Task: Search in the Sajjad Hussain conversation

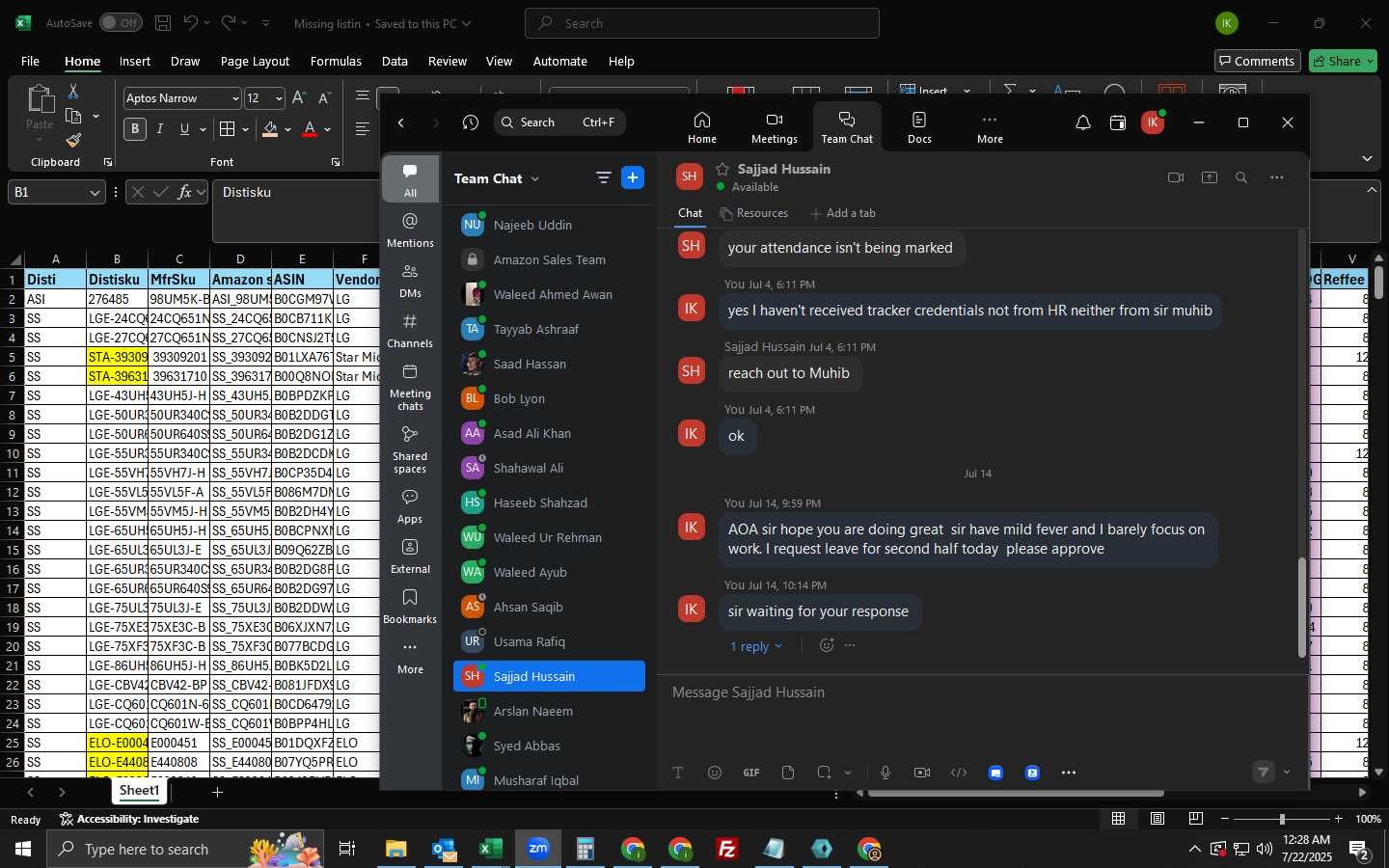Action: coord(1241,177)
